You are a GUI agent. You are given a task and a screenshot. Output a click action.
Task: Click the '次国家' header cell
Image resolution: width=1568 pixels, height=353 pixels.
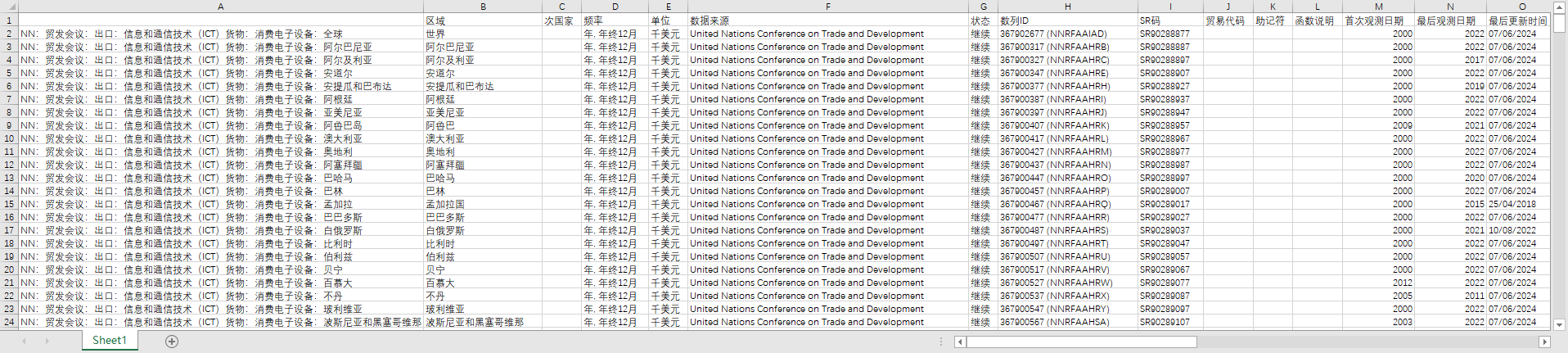click(561, 20)
